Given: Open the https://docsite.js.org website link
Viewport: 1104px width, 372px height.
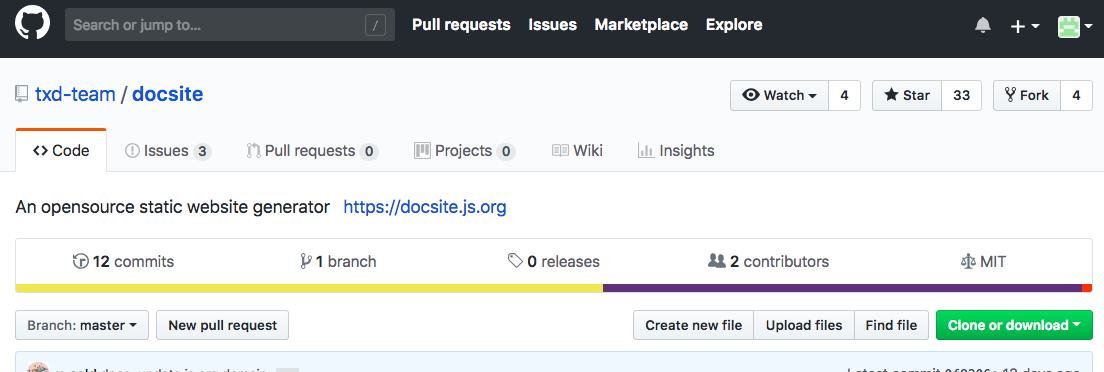Looking at the screenshot, I should point(425,208).
